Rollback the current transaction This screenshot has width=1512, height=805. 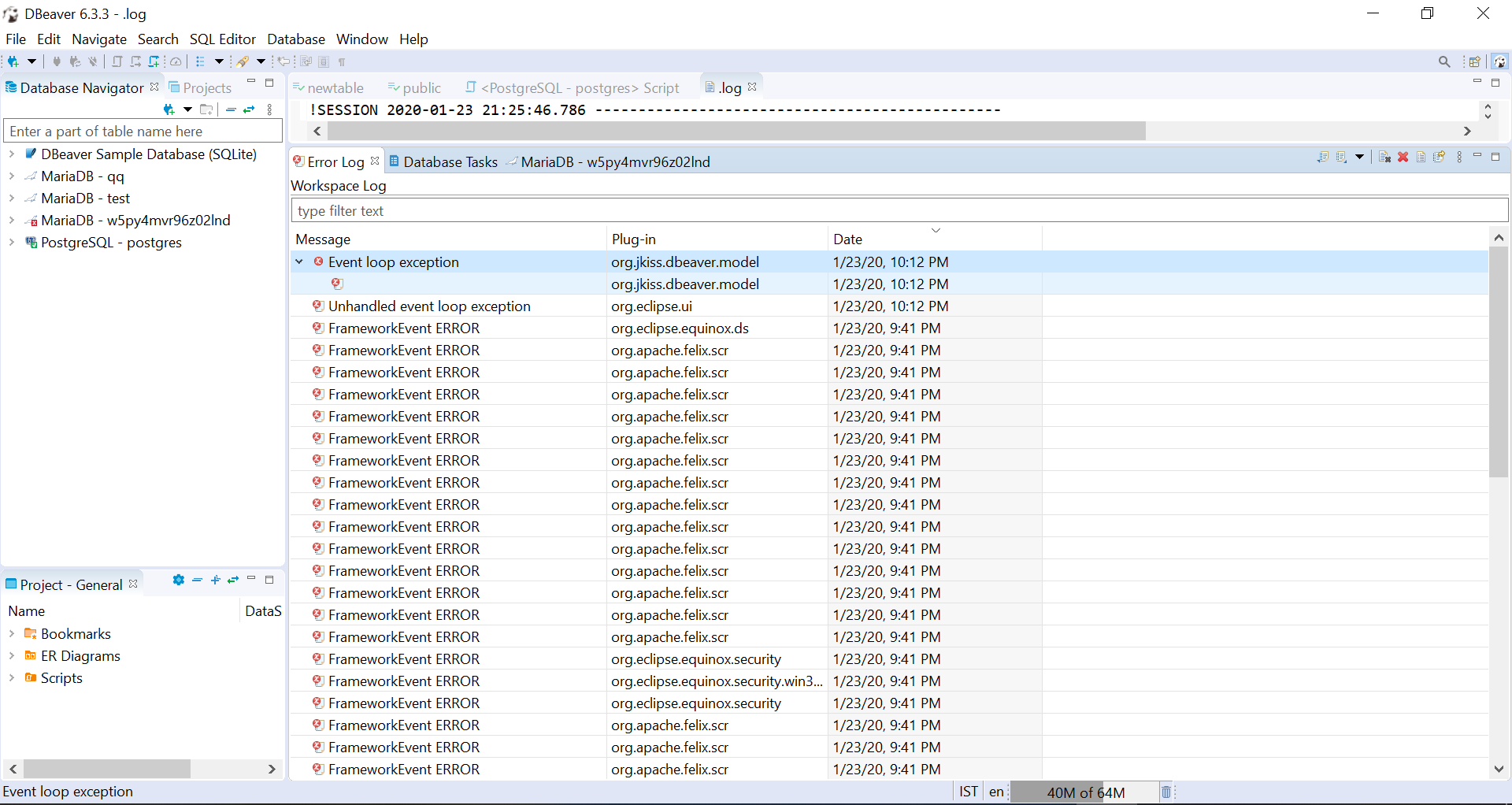pyautogui.click(x=135, y=62)
